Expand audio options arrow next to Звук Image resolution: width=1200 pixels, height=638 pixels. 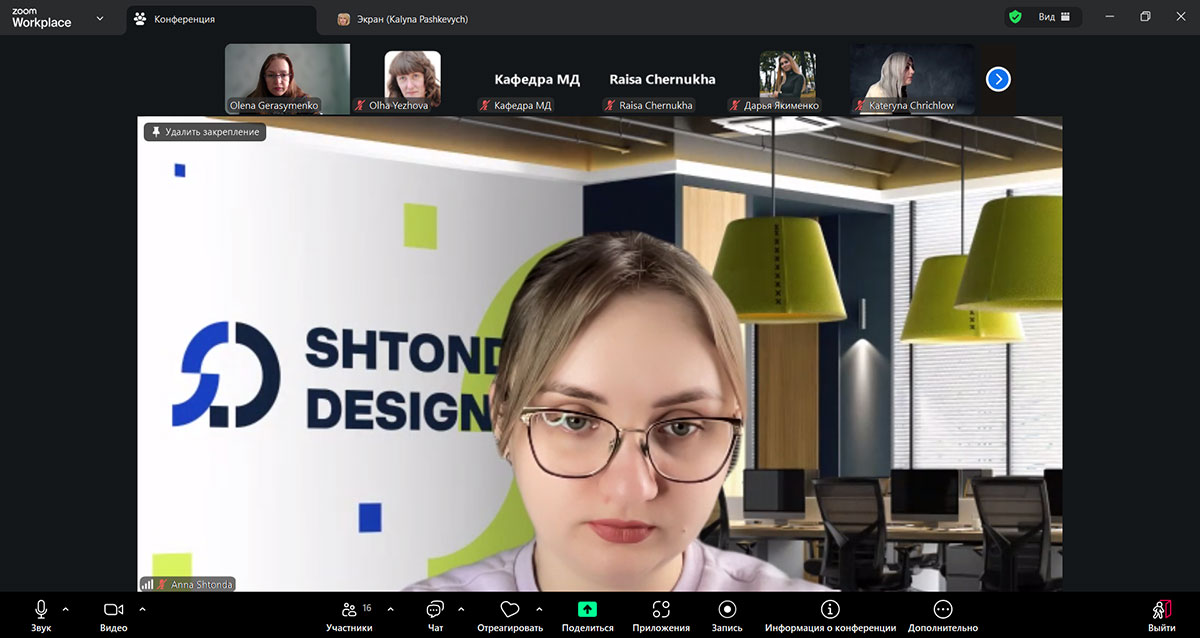pos(66,608)
